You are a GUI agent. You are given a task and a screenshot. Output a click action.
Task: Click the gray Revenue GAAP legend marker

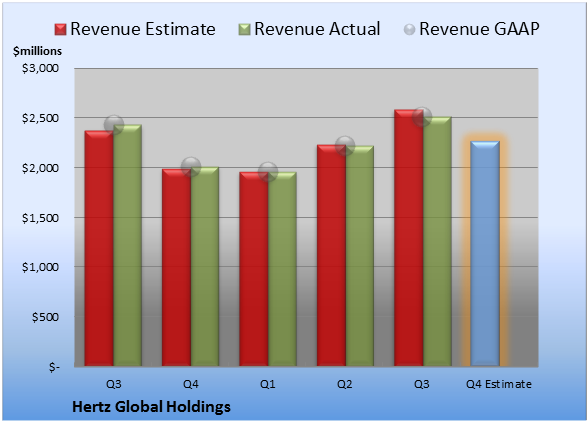pos(410,30)
